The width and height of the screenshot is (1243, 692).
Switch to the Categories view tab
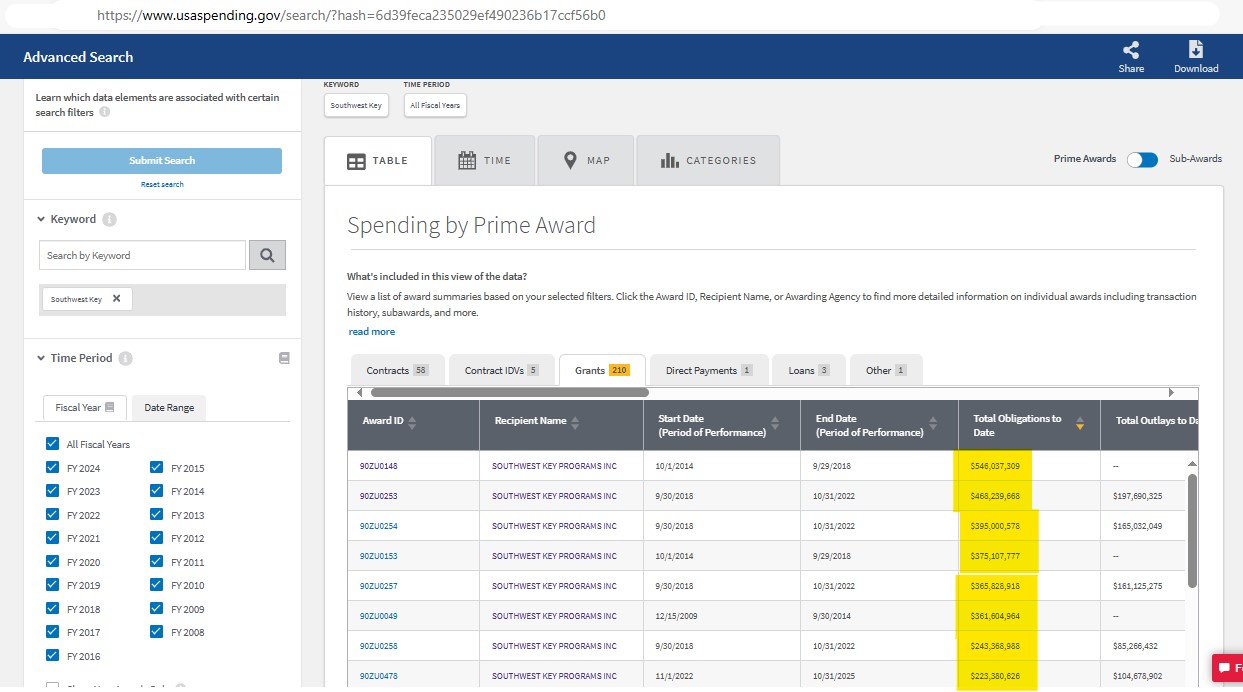click(x=708, y=161)
